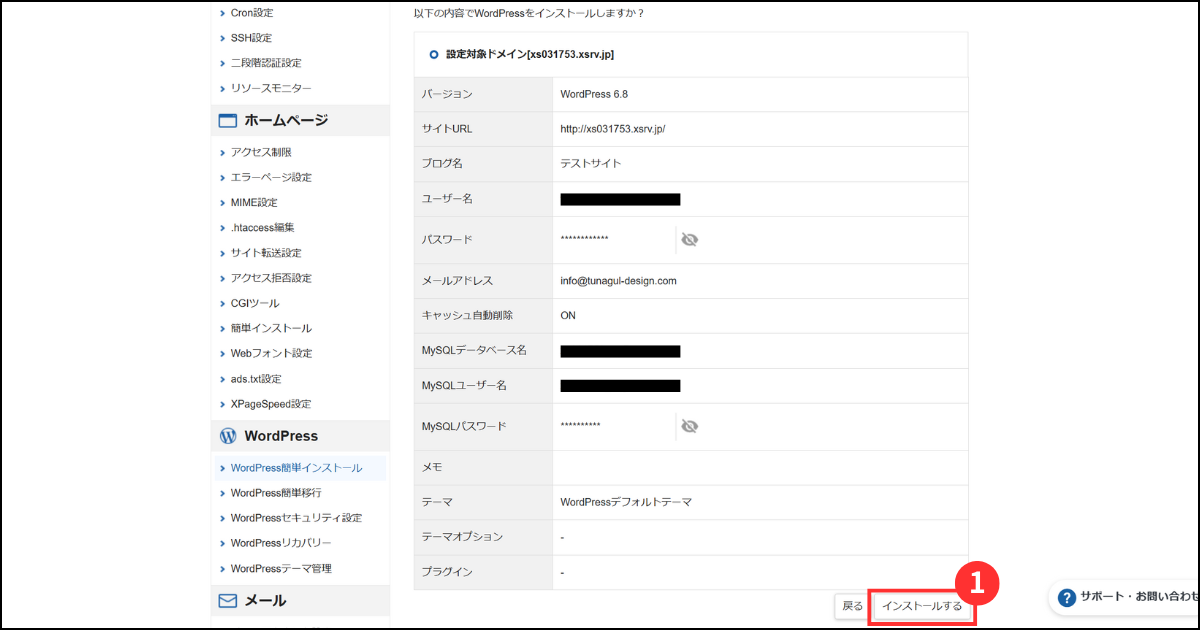The height and width of the screenshot is (630, 1200).
Task: Click the ホームページ section browser icon
Action: click(228, 121)
